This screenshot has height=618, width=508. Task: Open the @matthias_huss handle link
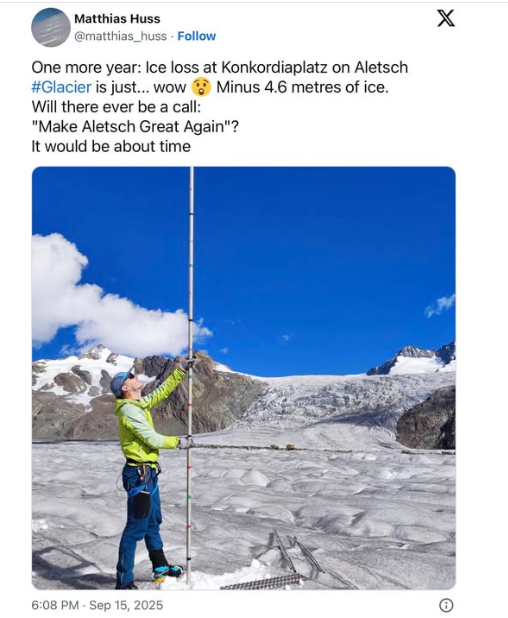click(x=120, y=36)
